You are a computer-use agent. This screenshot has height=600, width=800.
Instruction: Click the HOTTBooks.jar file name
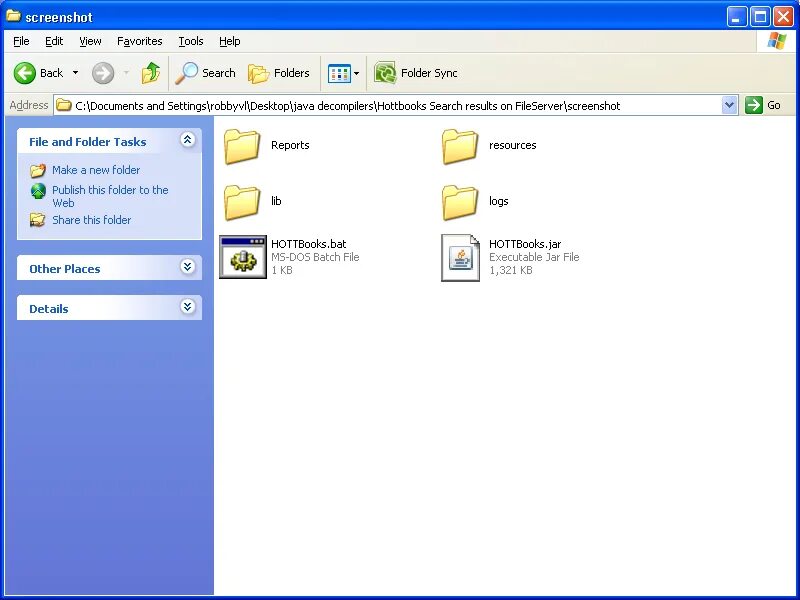pos(525,244)
